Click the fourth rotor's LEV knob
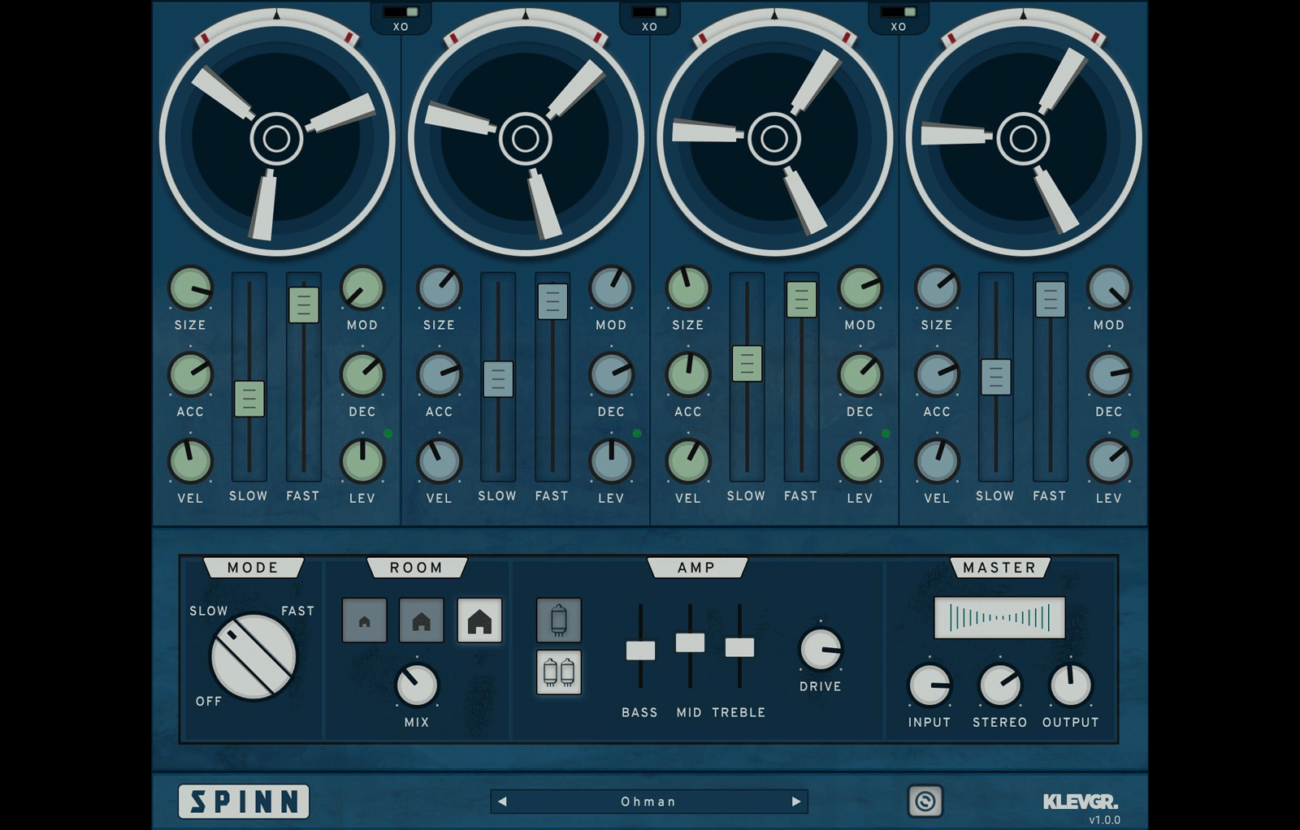1300x830 pixels. tap(1109, 461)
